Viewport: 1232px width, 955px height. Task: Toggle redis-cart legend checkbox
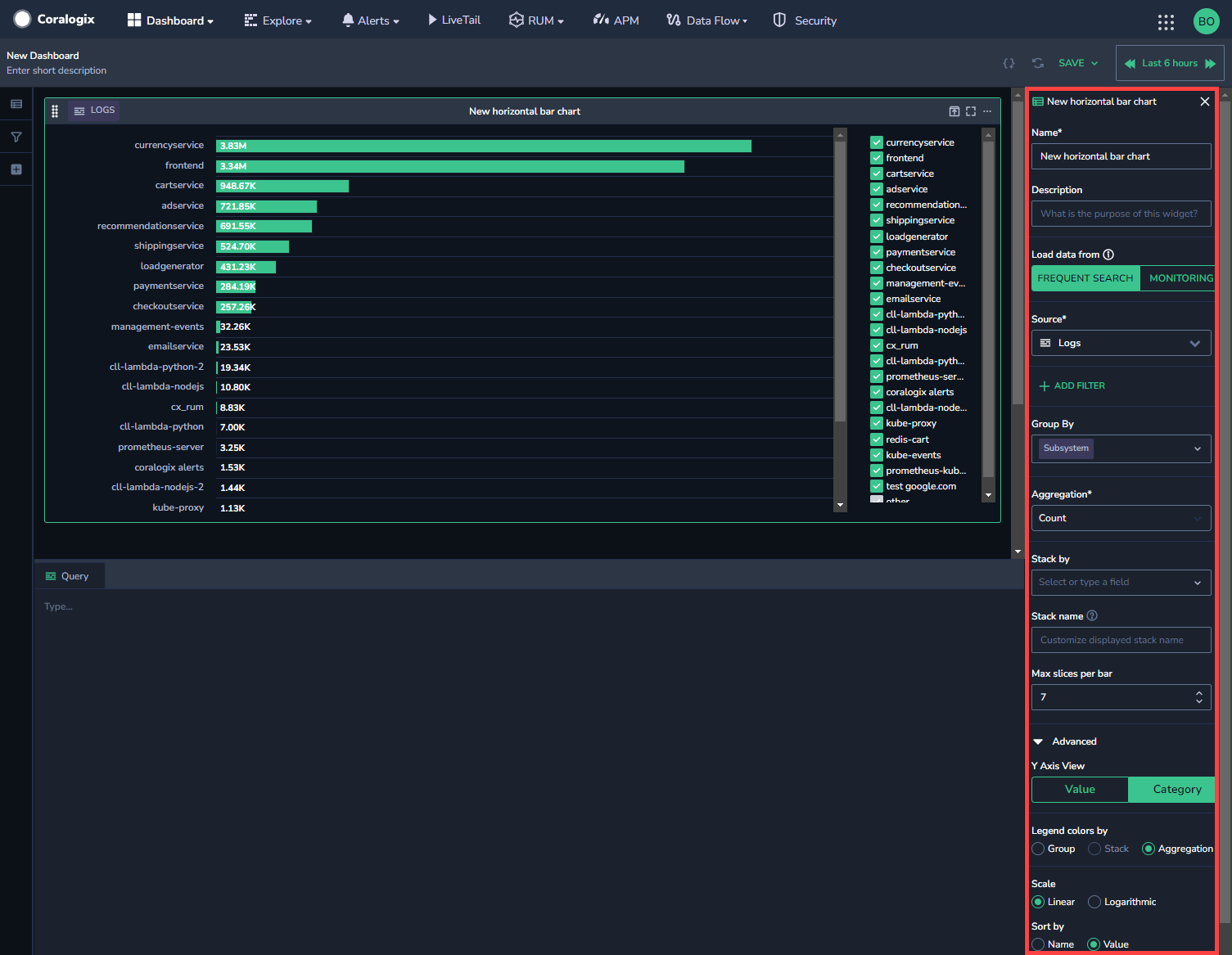pyautogui.click(x=877, y=439)
